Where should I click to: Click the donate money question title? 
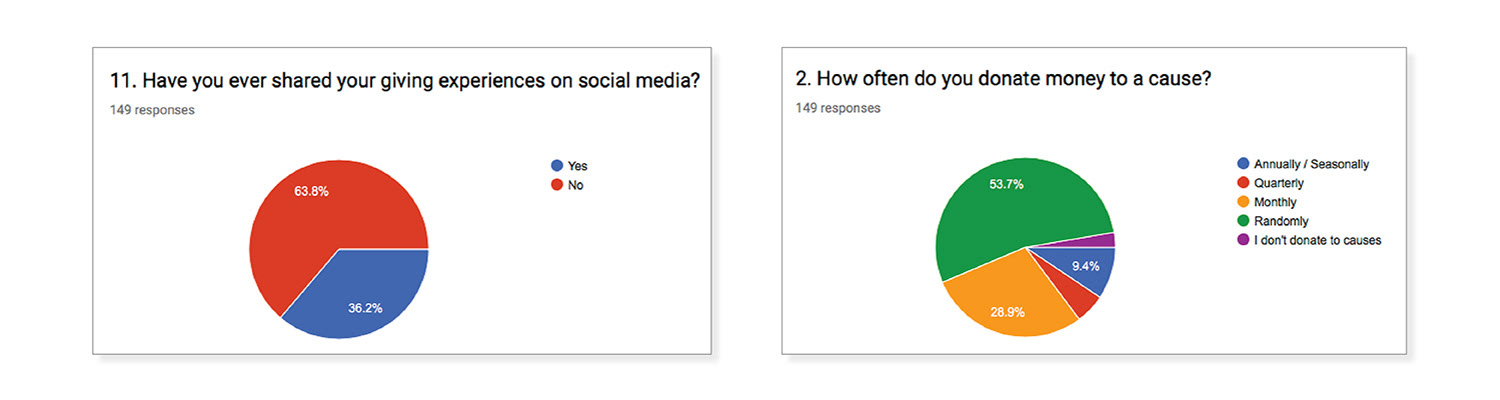1004,80
